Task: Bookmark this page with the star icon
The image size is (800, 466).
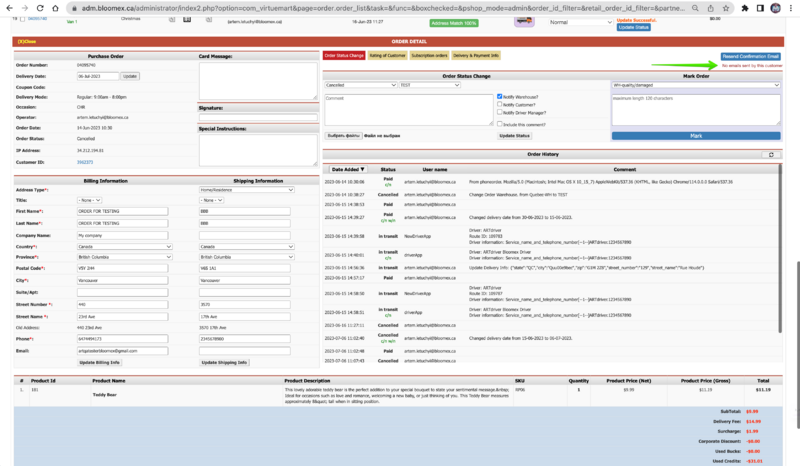Action: 726,8
